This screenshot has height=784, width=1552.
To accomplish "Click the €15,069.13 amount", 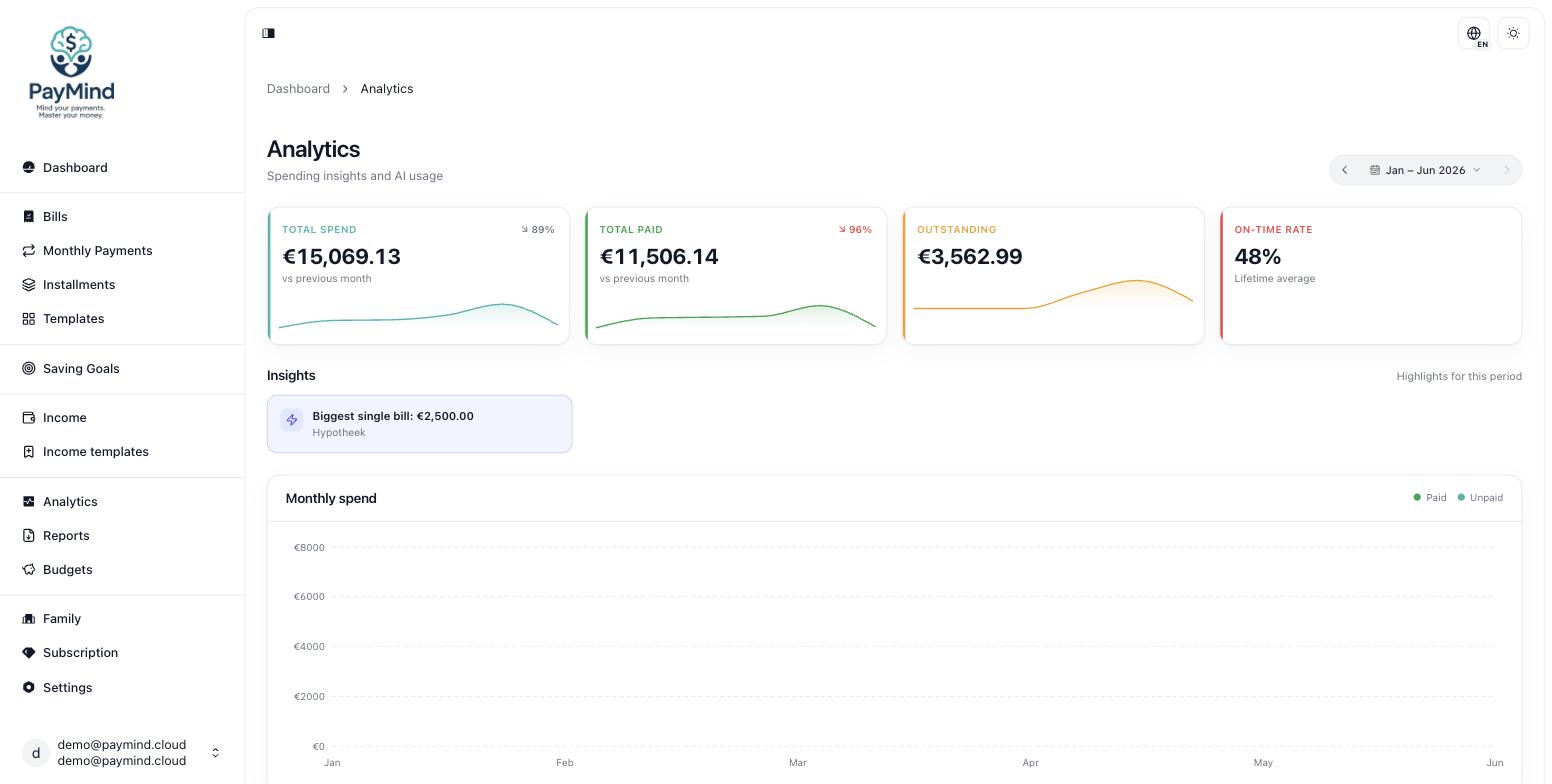I will [x=341, y=257].
